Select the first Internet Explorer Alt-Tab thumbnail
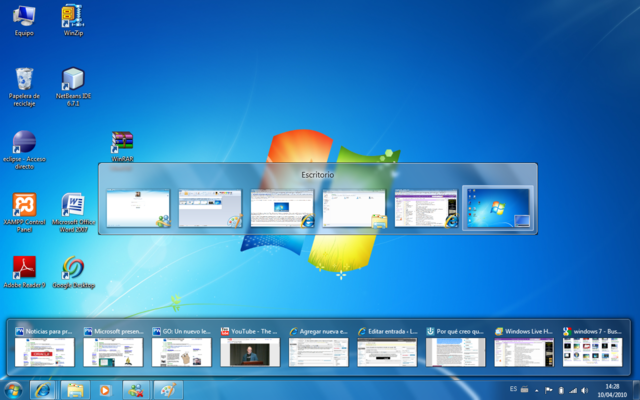Viewport: 640px width, 400px height. (282, 208)
